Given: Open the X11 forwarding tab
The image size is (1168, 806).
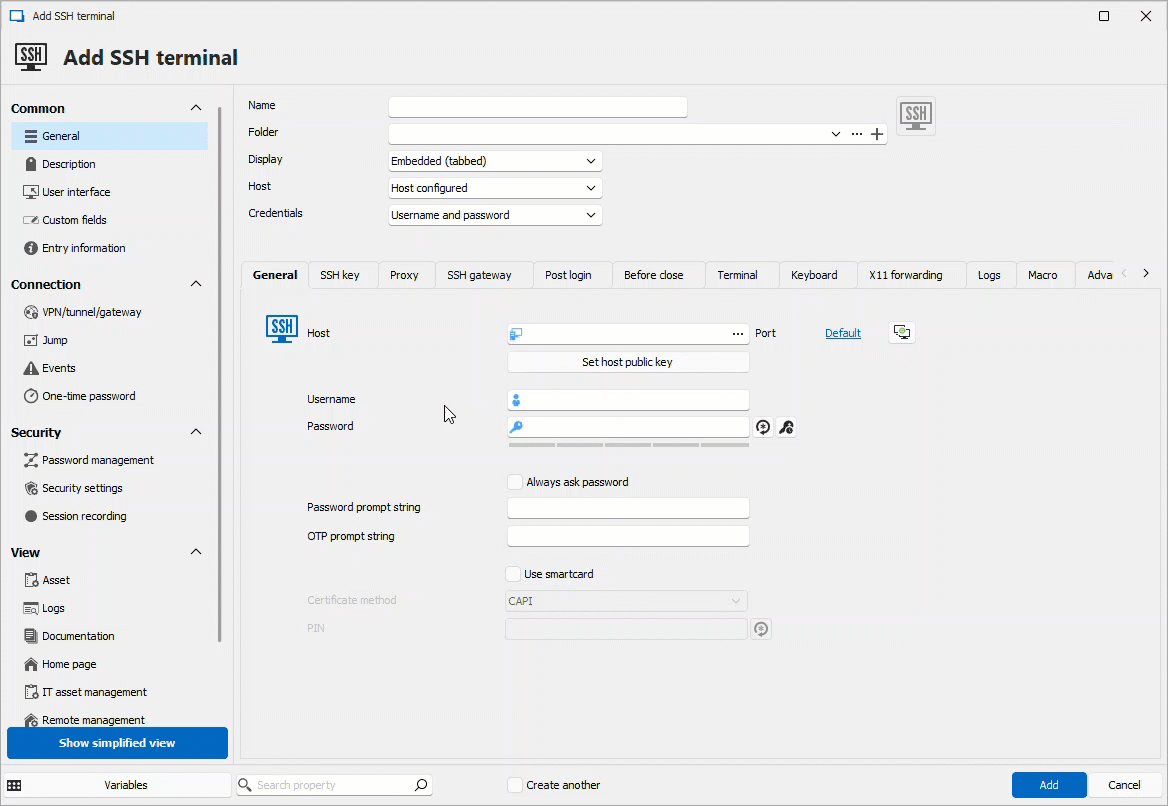Looking at the screenshot, I should (905, 275).
